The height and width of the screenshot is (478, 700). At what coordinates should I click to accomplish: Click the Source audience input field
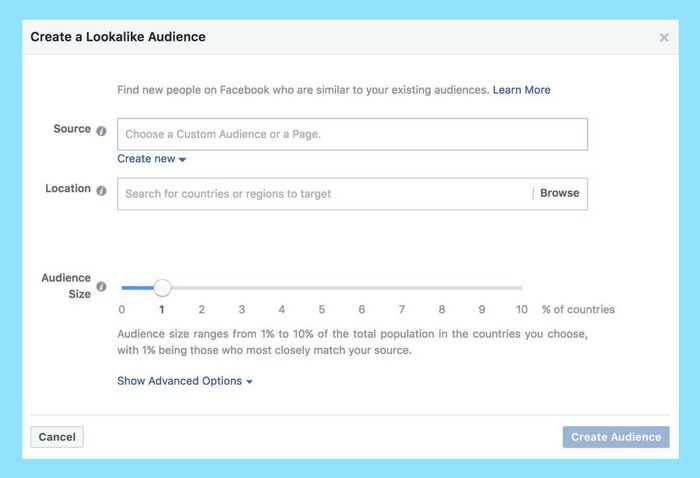click(352, 134)
